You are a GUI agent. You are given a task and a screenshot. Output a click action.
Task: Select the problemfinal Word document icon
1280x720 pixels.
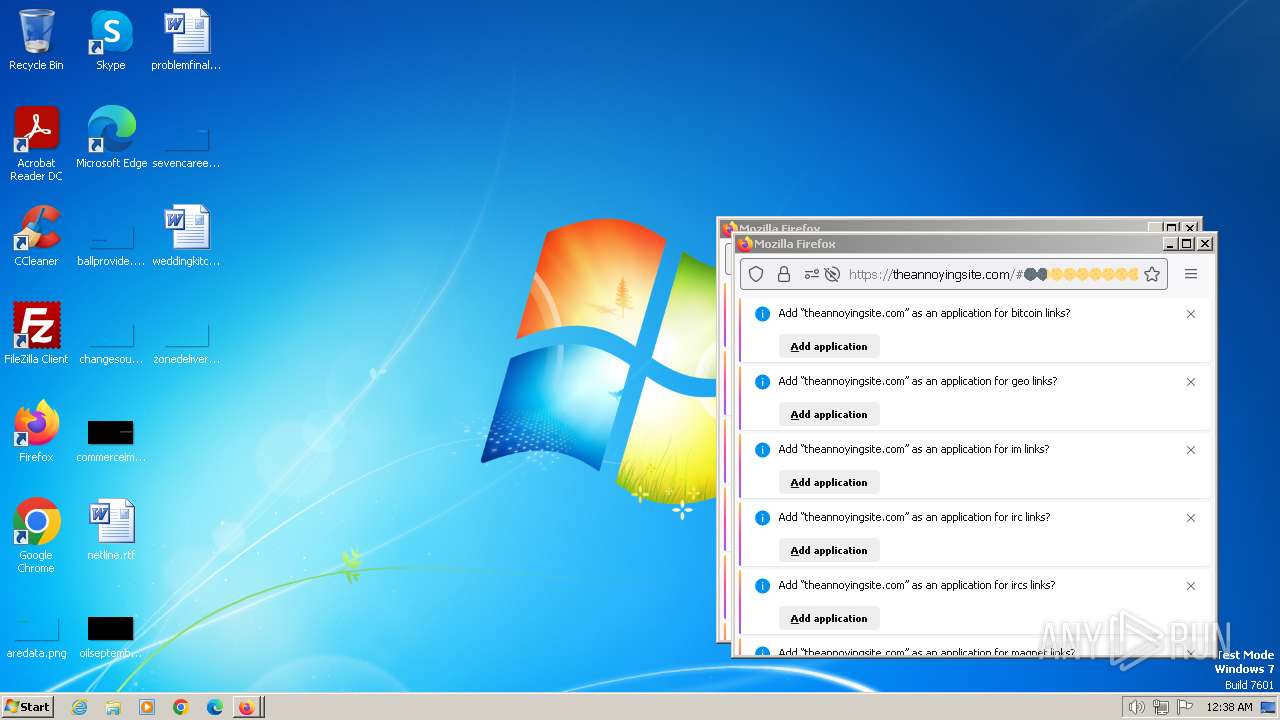(x=186, y=40)
